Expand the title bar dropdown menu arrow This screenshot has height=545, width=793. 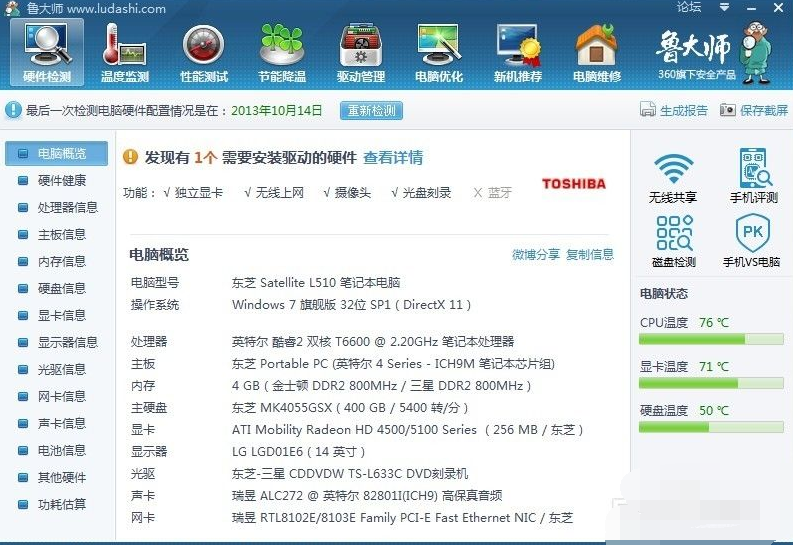(x=722, y=8)
